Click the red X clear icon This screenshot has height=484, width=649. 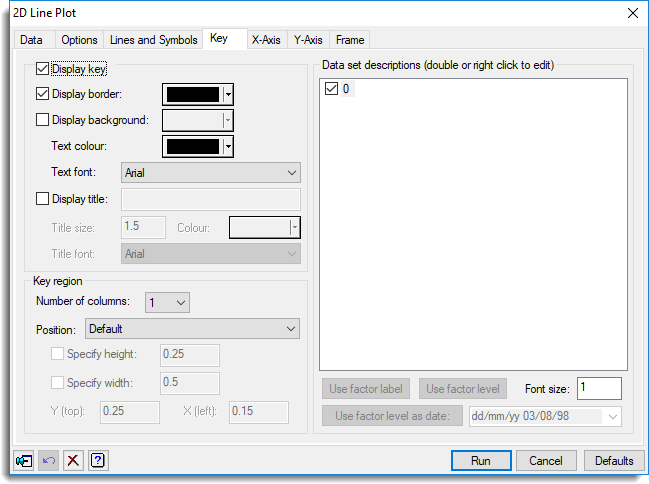tap(73, 461)
